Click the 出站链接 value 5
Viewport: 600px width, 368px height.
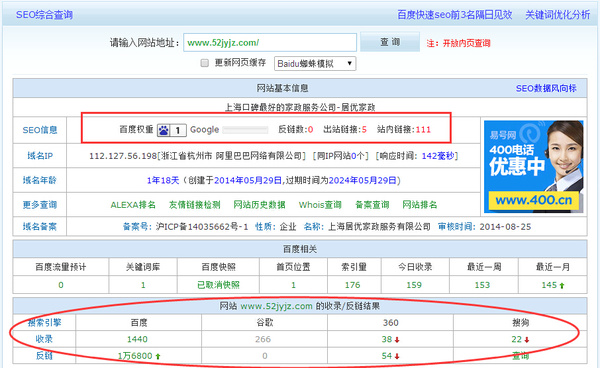pyautogui.click(x=364, y=130)
